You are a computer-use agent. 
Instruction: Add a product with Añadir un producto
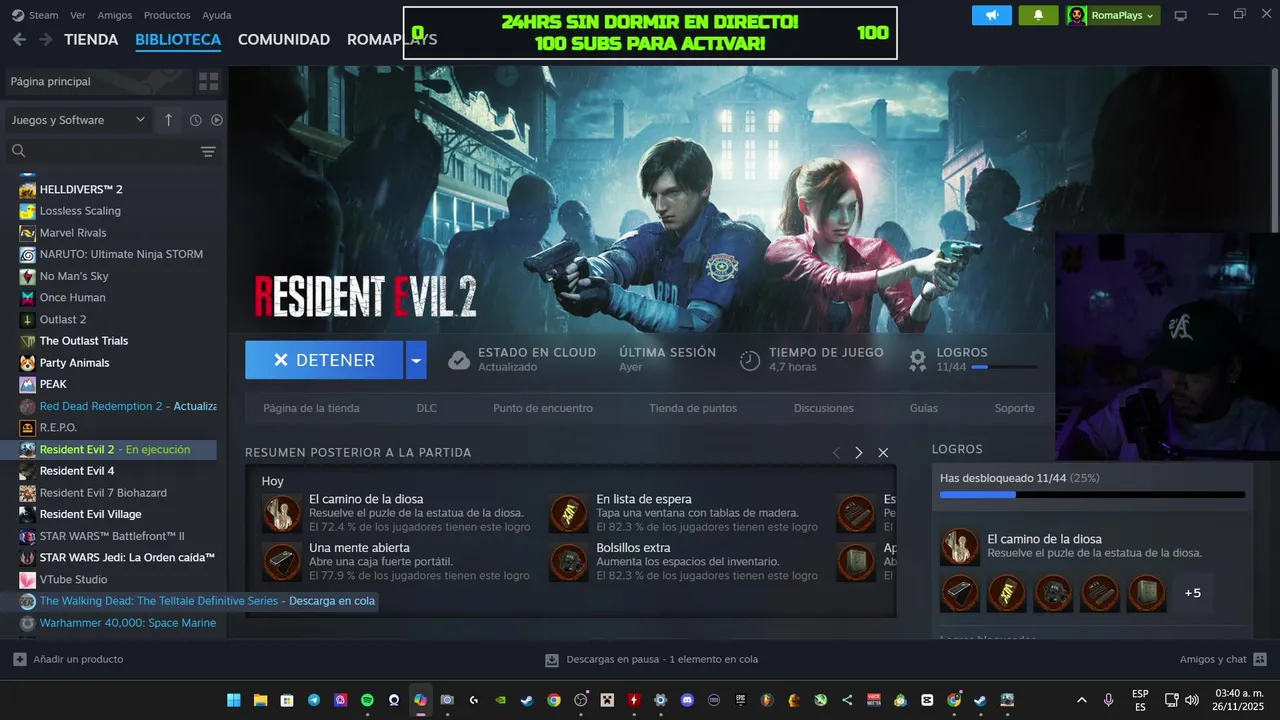pos(68,659)
